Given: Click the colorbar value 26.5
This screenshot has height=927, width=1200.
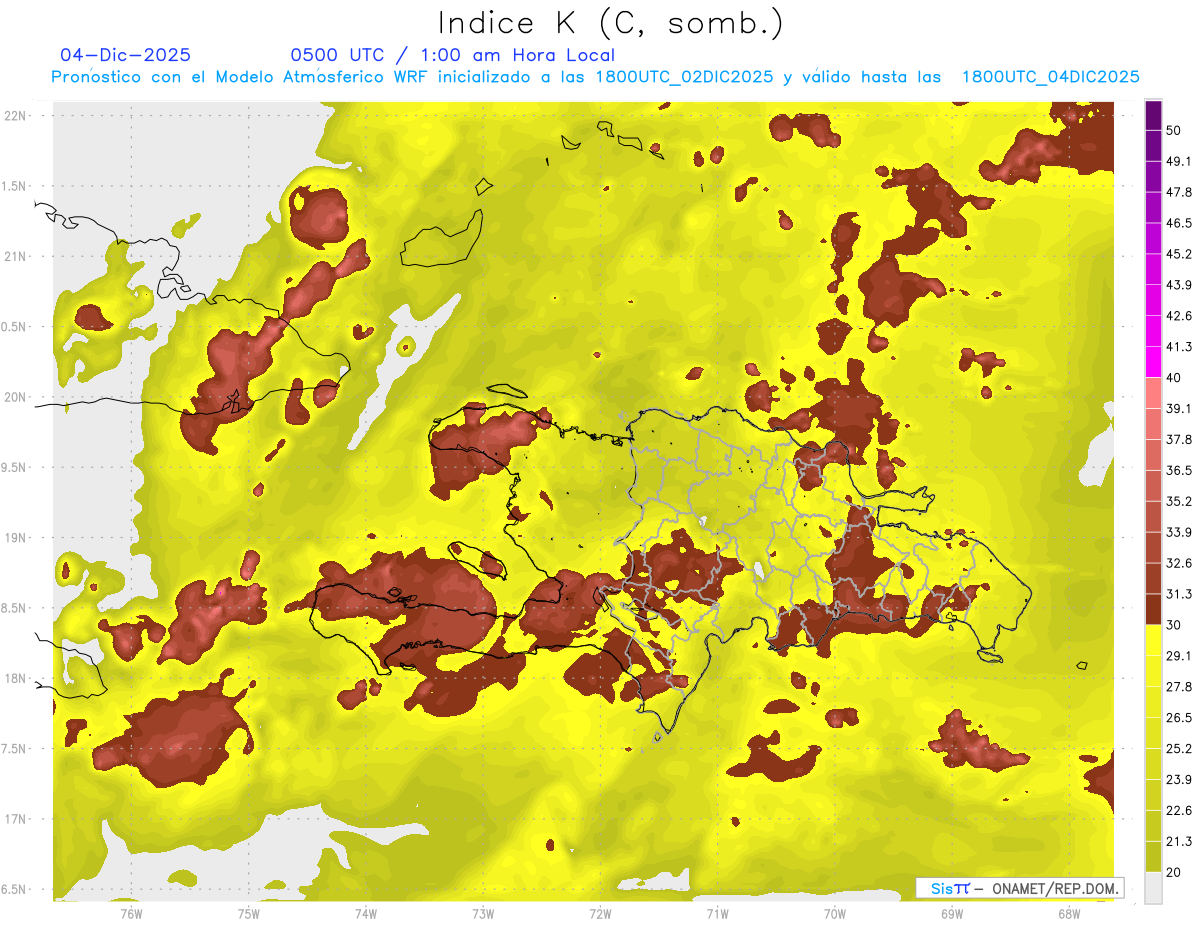Looking at the screenshot, I should click(1179, 718).
